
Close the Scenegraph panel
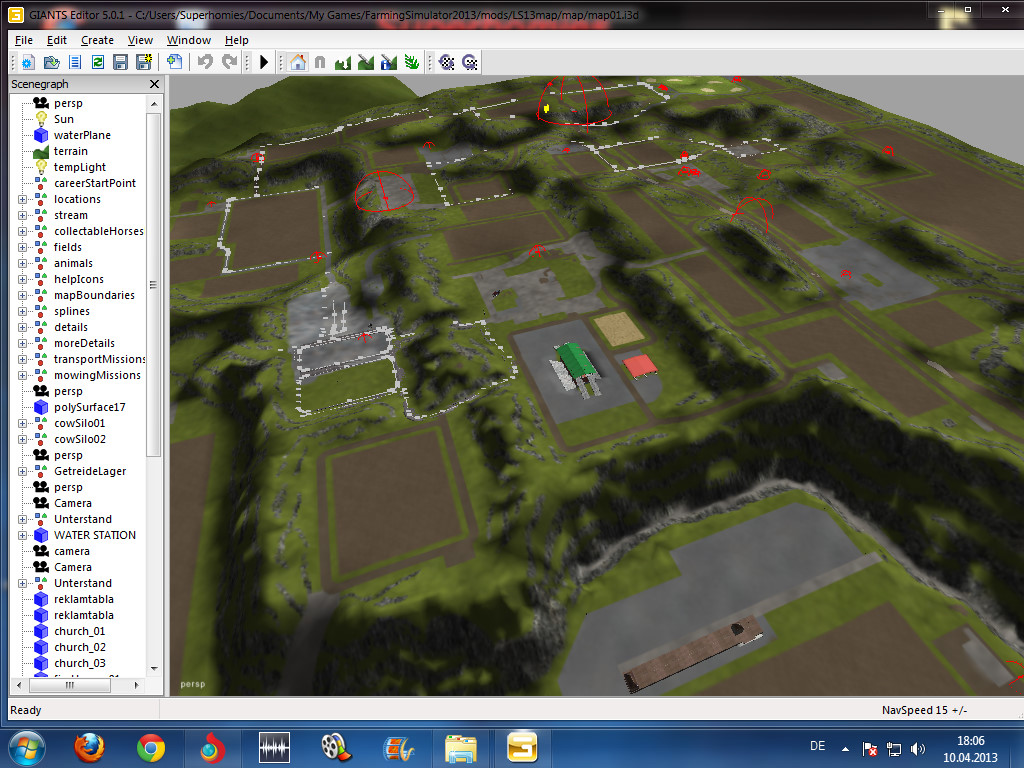pos(154,84)
